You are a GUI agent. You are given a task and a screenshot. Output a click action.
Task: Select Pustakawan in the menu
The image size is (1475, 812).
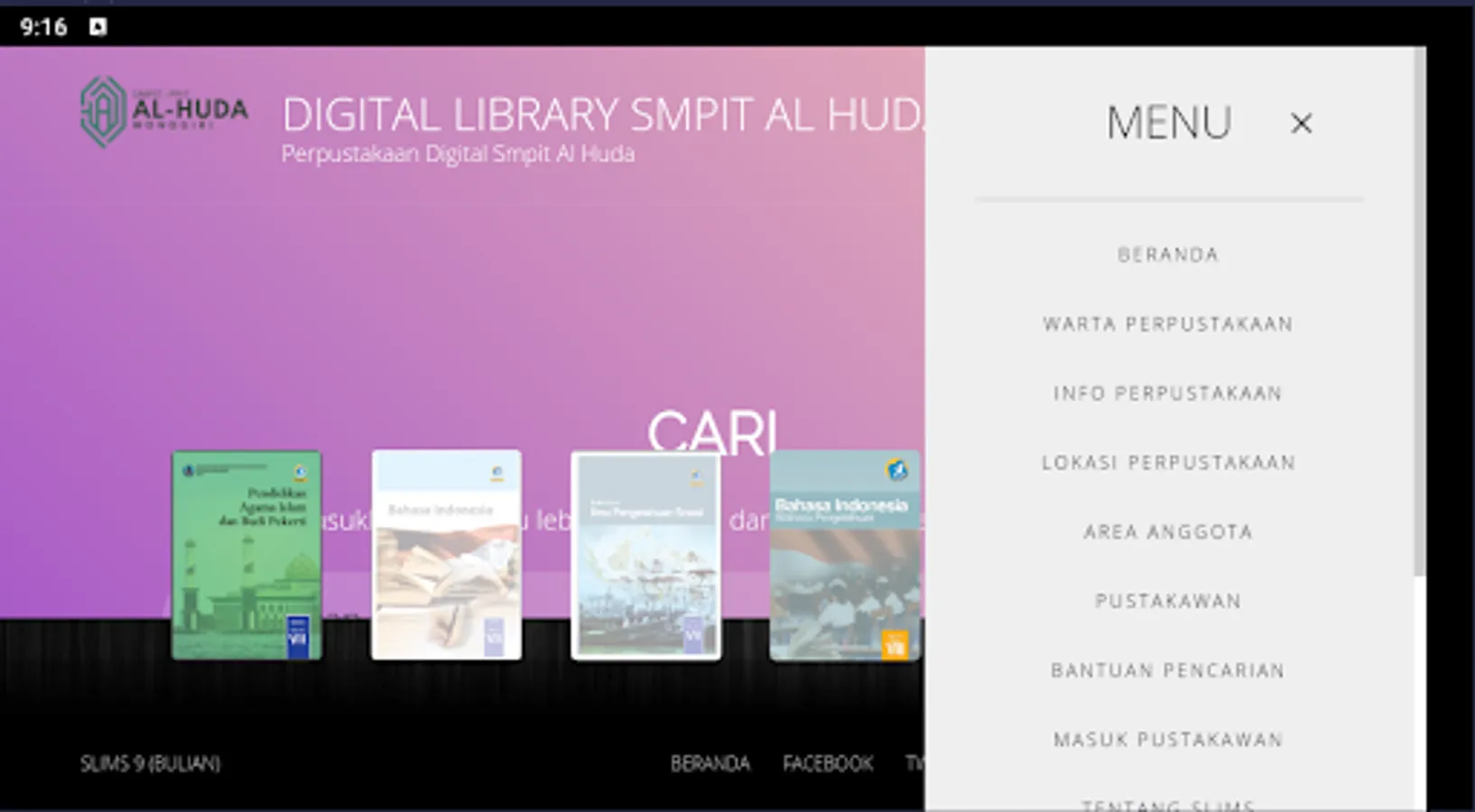coord(1168,602)
